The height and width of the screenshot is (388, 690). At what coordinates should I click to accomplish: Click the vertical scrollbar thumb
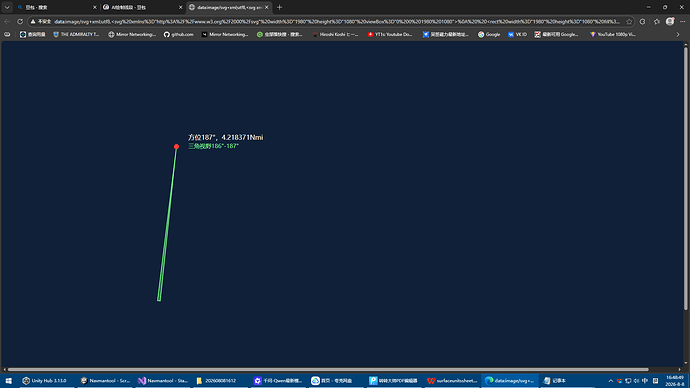[x=686, y=178]
